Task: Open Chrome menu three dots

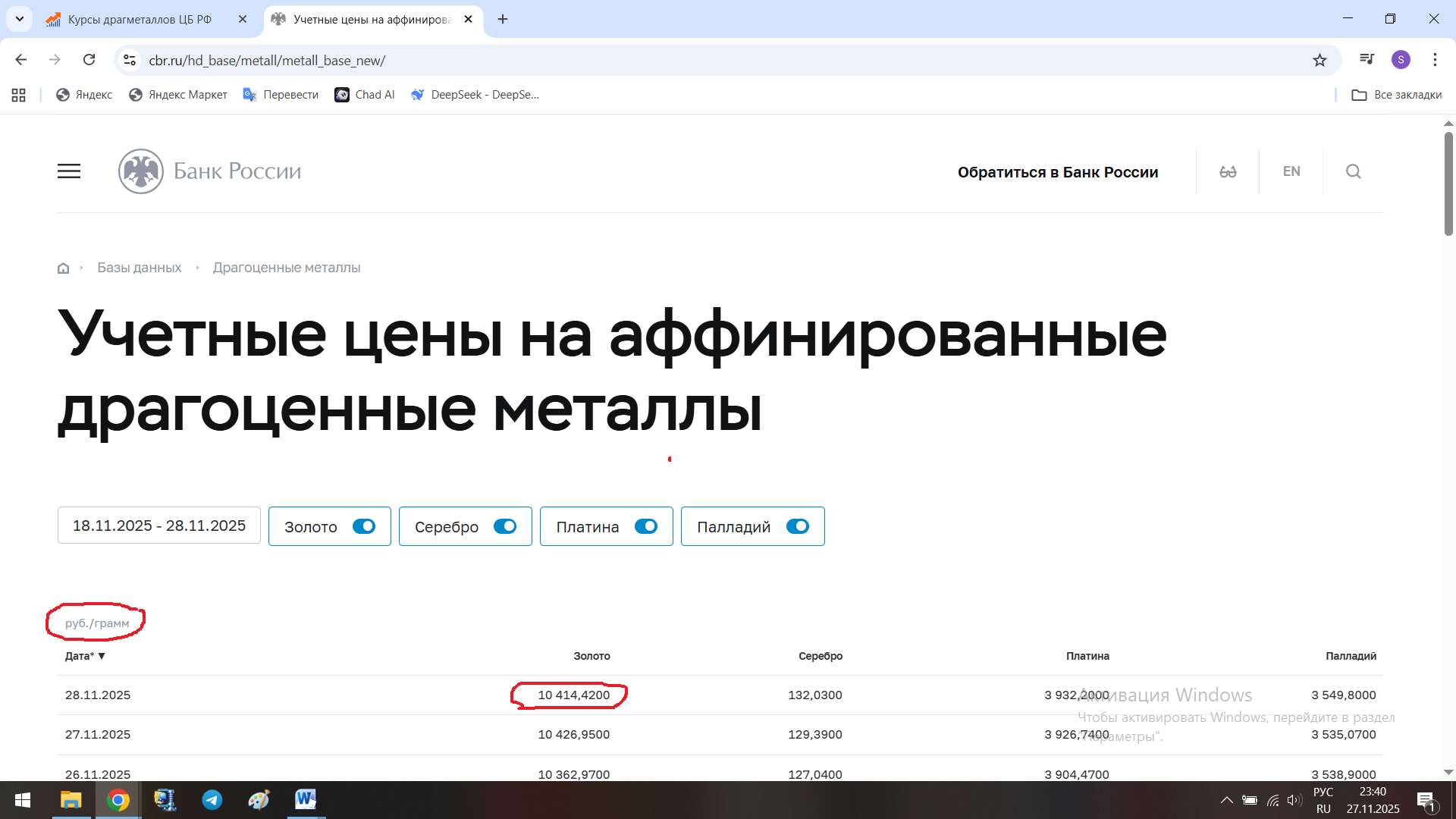Action: tap(1435, 60)
